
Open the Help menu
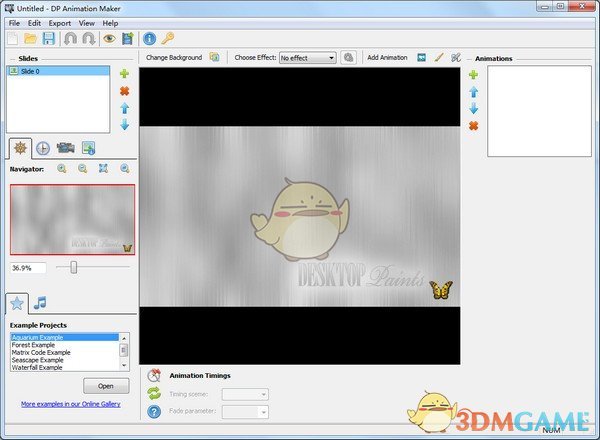[x=110, y=23]
